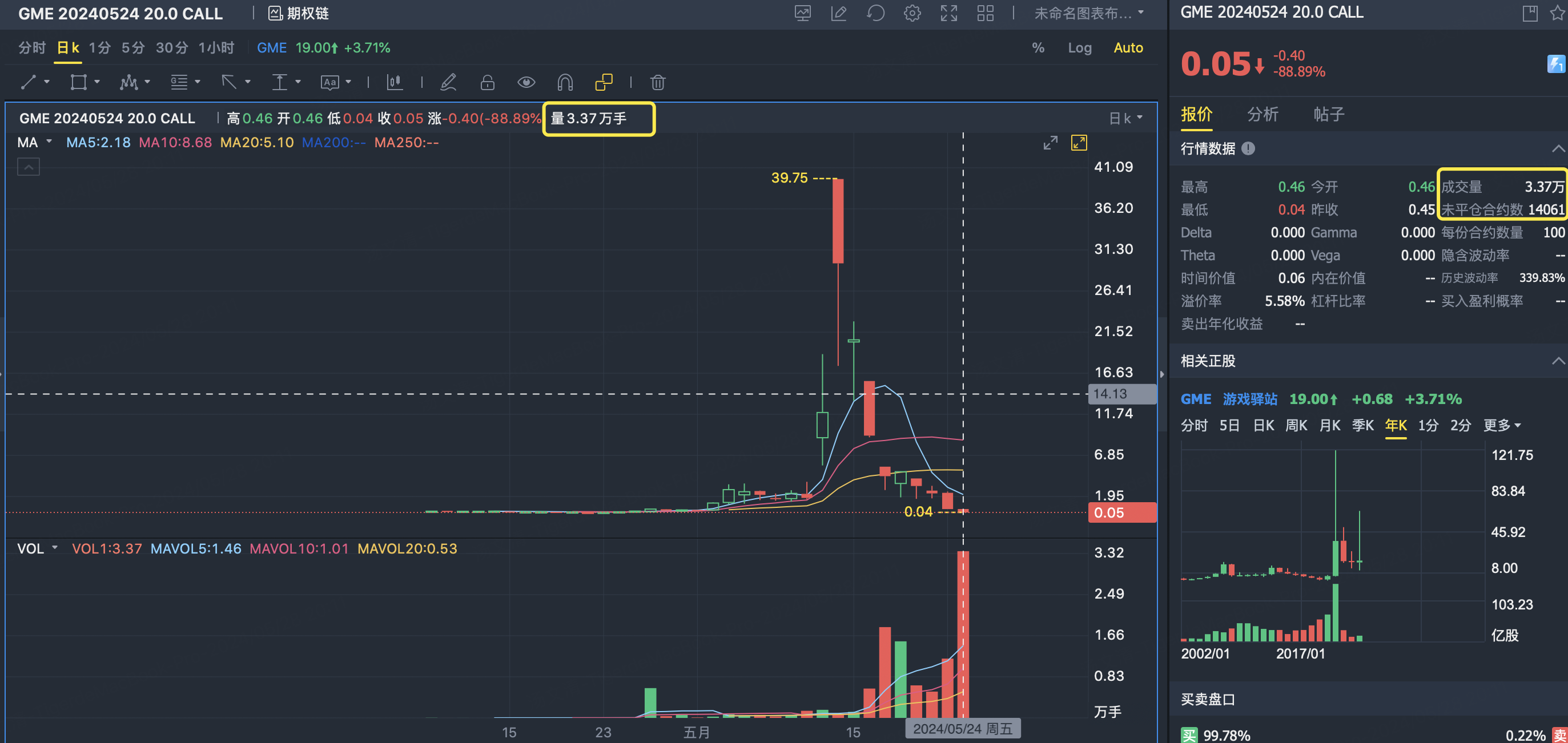Toggle Log axis scale

click(1079, 47)
